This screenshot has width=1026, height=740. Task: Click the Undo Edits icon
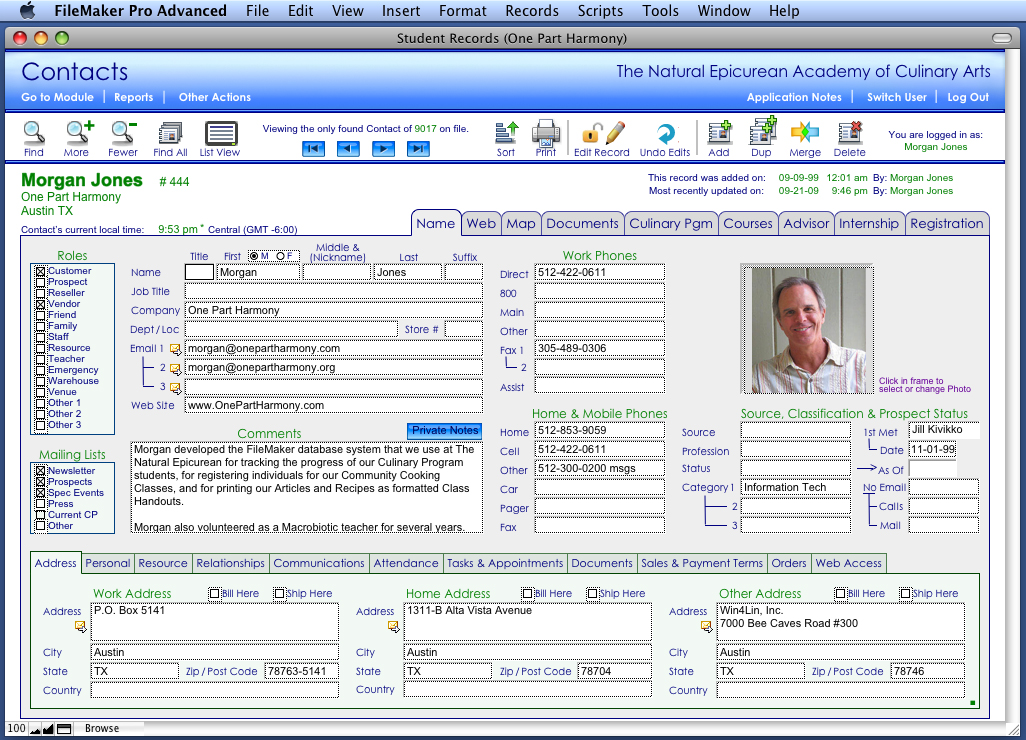point(665,133)
